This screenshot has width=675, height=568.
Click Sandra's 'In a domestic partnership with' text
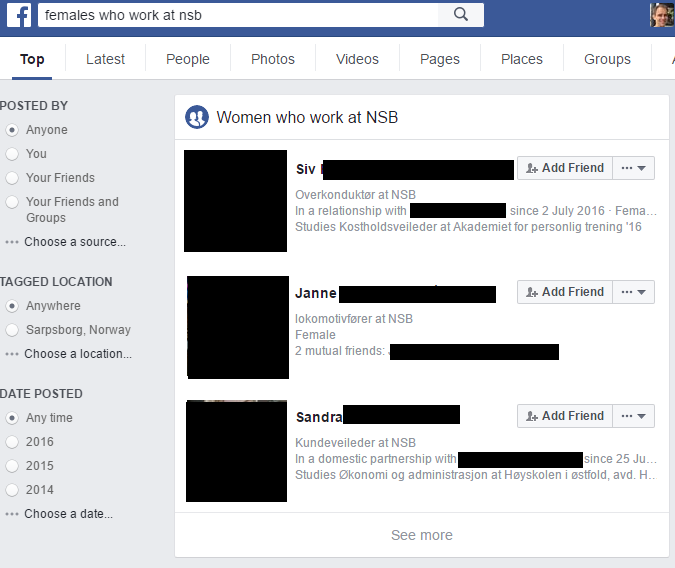pyautogui.click(x=376, y=459)
